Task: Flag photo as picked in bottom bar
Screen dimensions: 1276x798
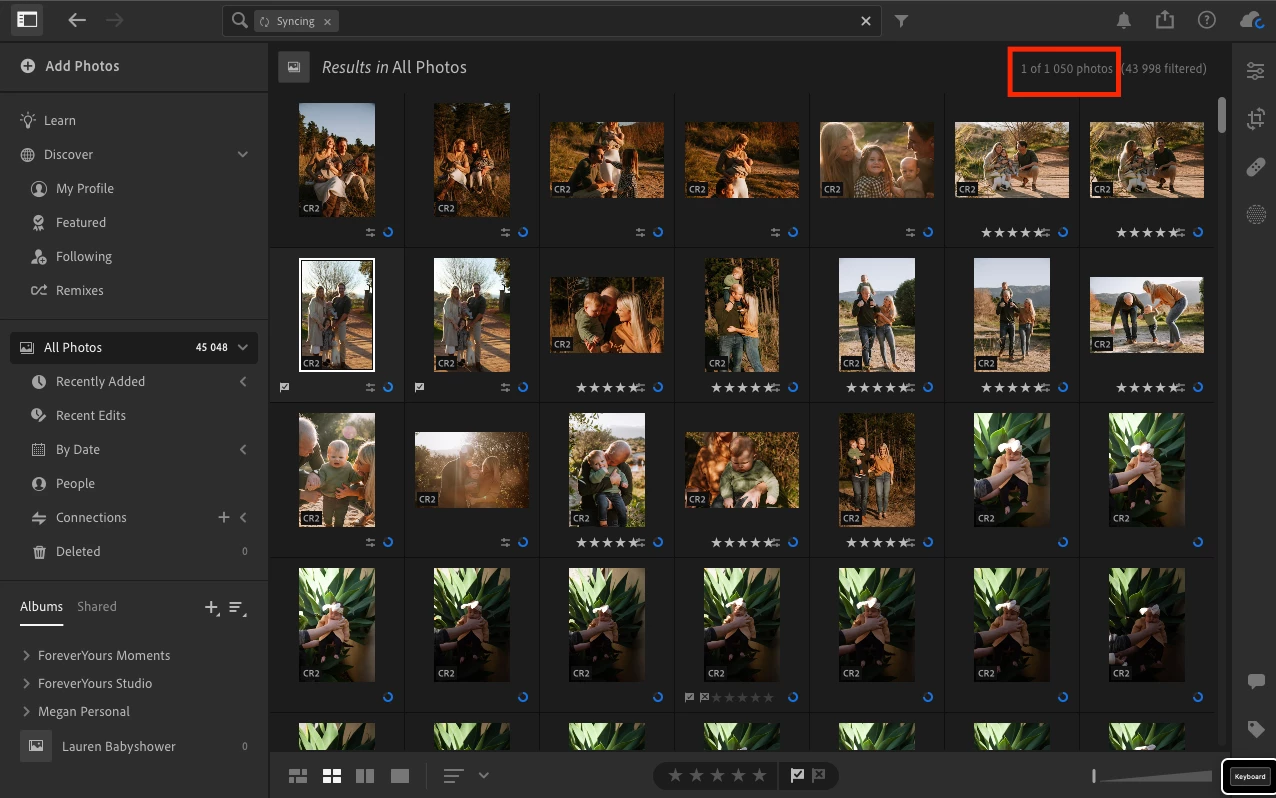Action: coord(797,776)
